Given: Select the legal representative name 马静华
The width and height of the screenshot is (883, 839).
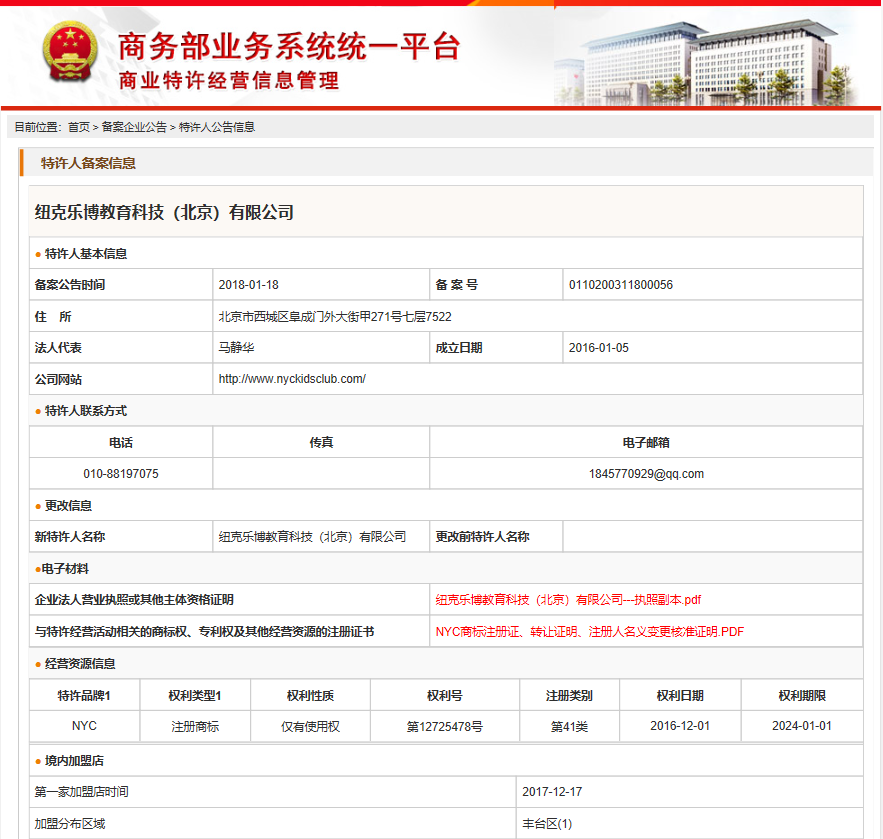Looking at the screenshot, I should [x=237, y=348].
